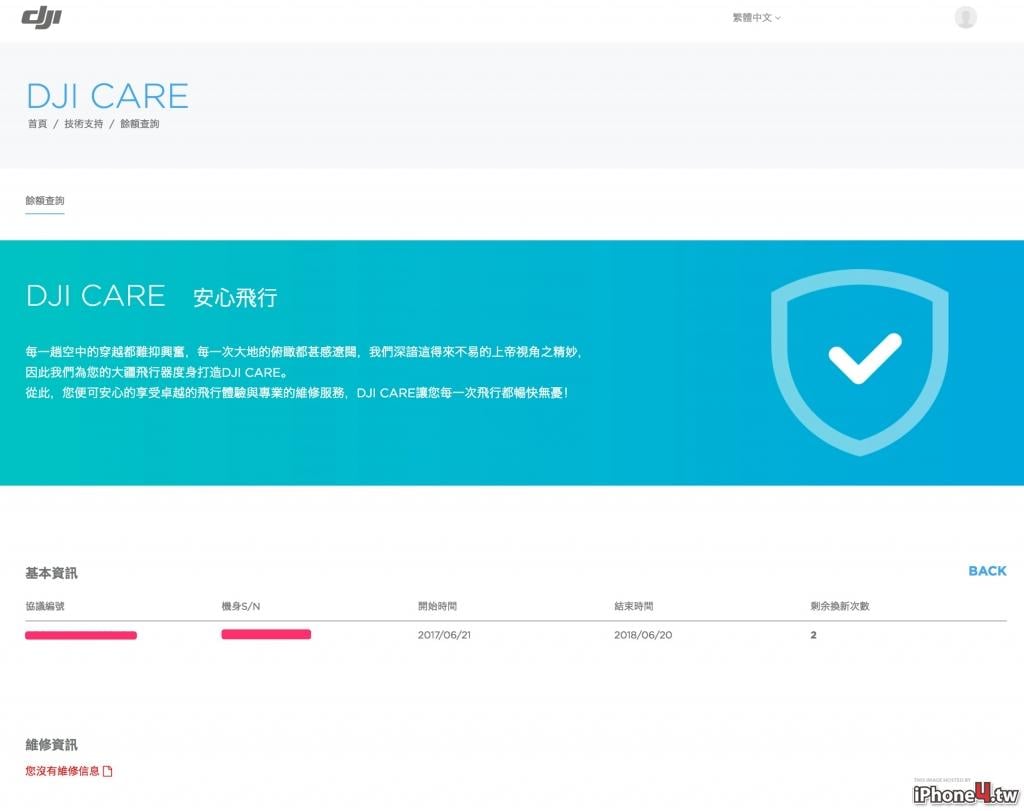Click the 結束時間 column header

pos(633,606)
